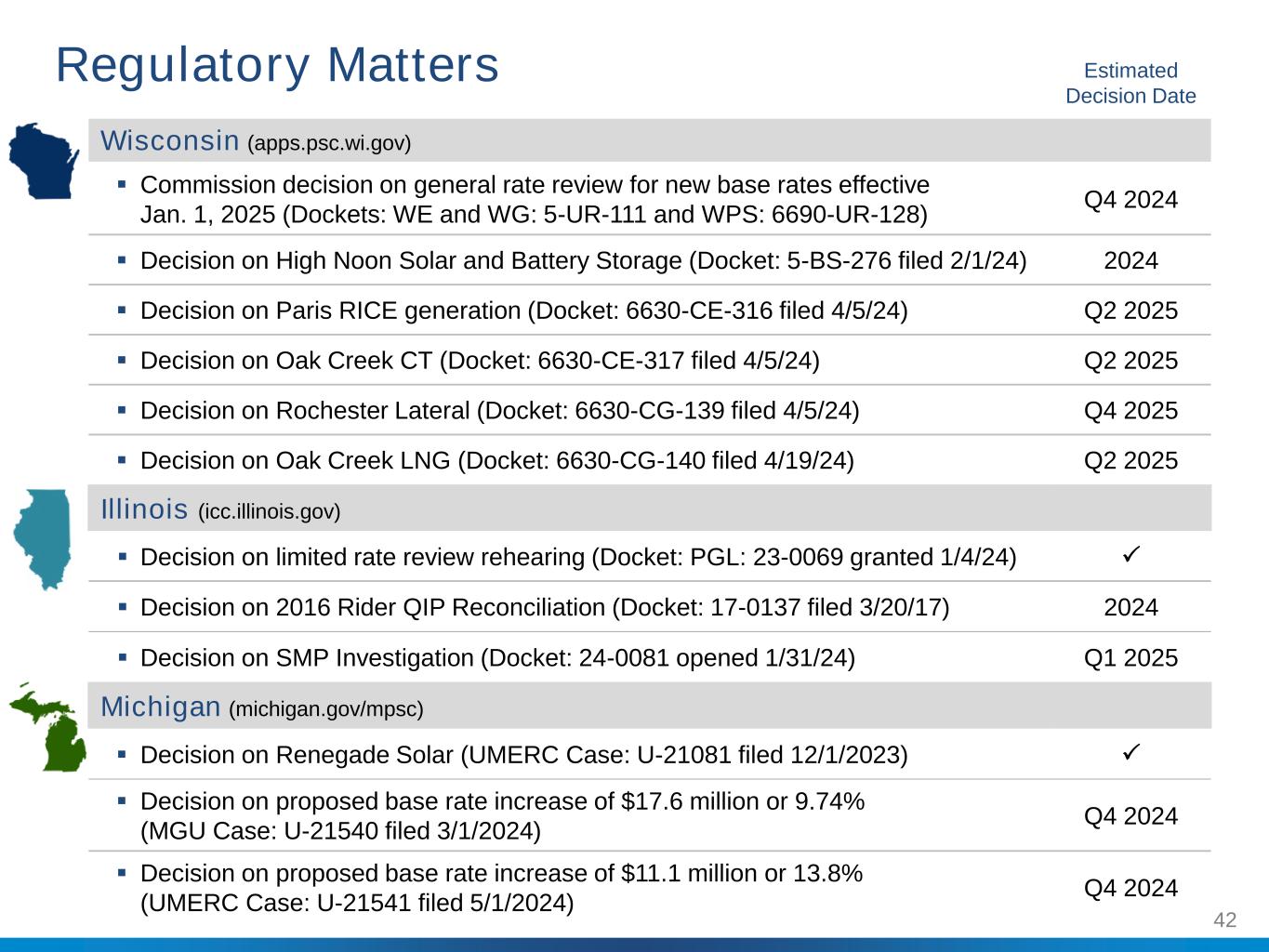Open the icc.illinois.gov link
This screenshot has width=1269, height=952.
(x=270, y=511)
